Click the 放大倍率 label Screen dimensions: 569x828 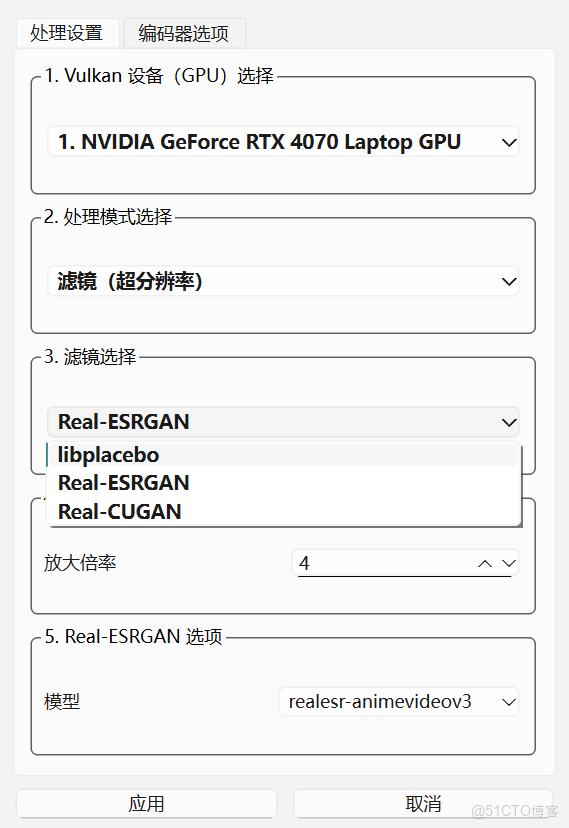click(80, 563)
